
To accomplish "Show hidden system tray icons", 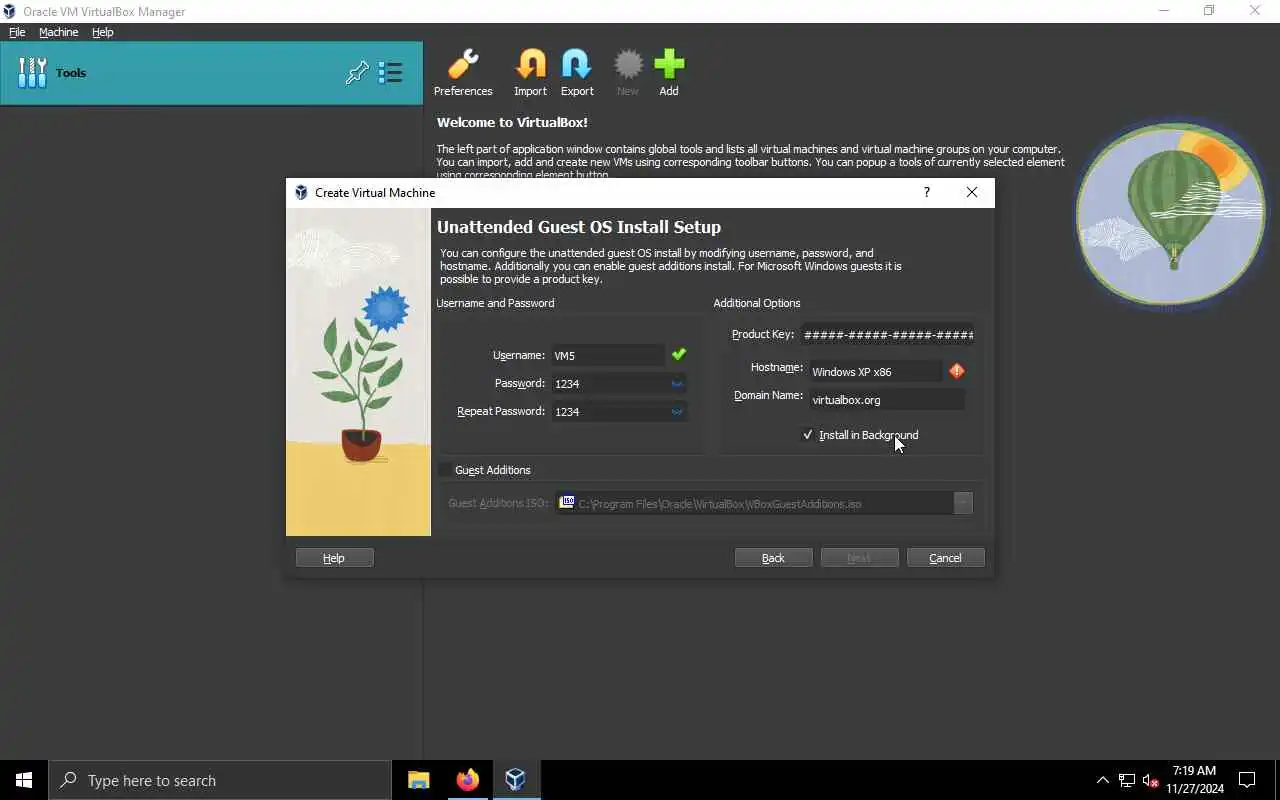I will pyautogui.click(x=1102, y=780).
